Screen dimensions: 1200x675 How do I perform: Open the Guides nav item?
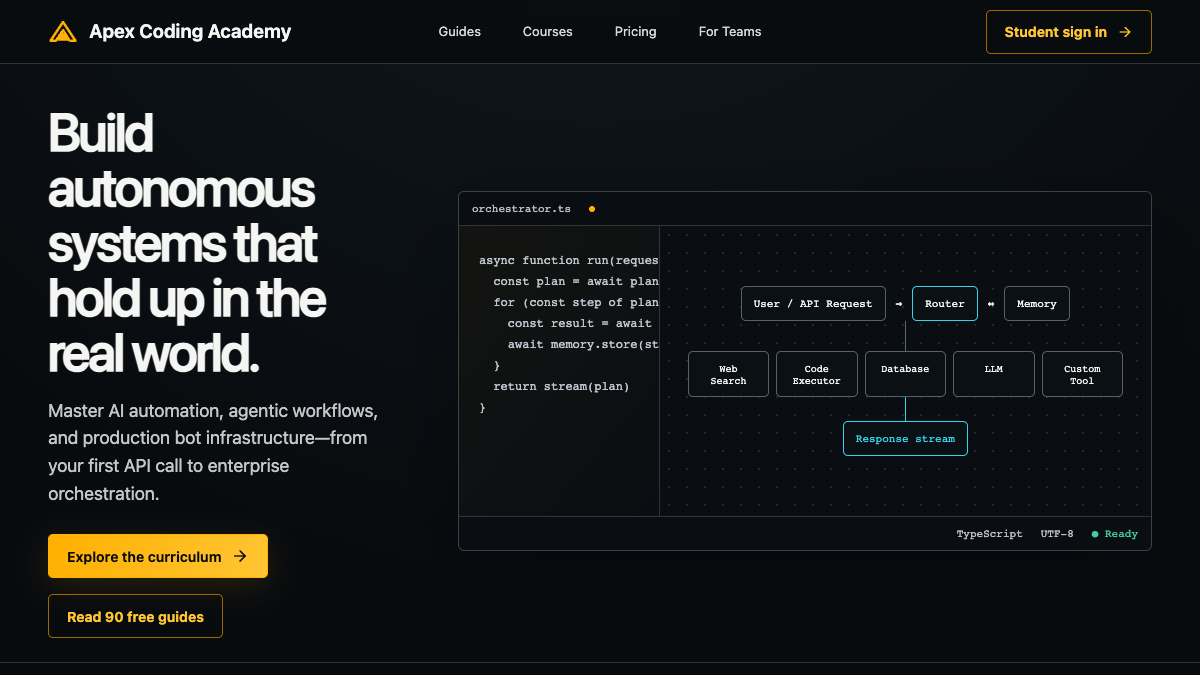[x=460, y=32]
